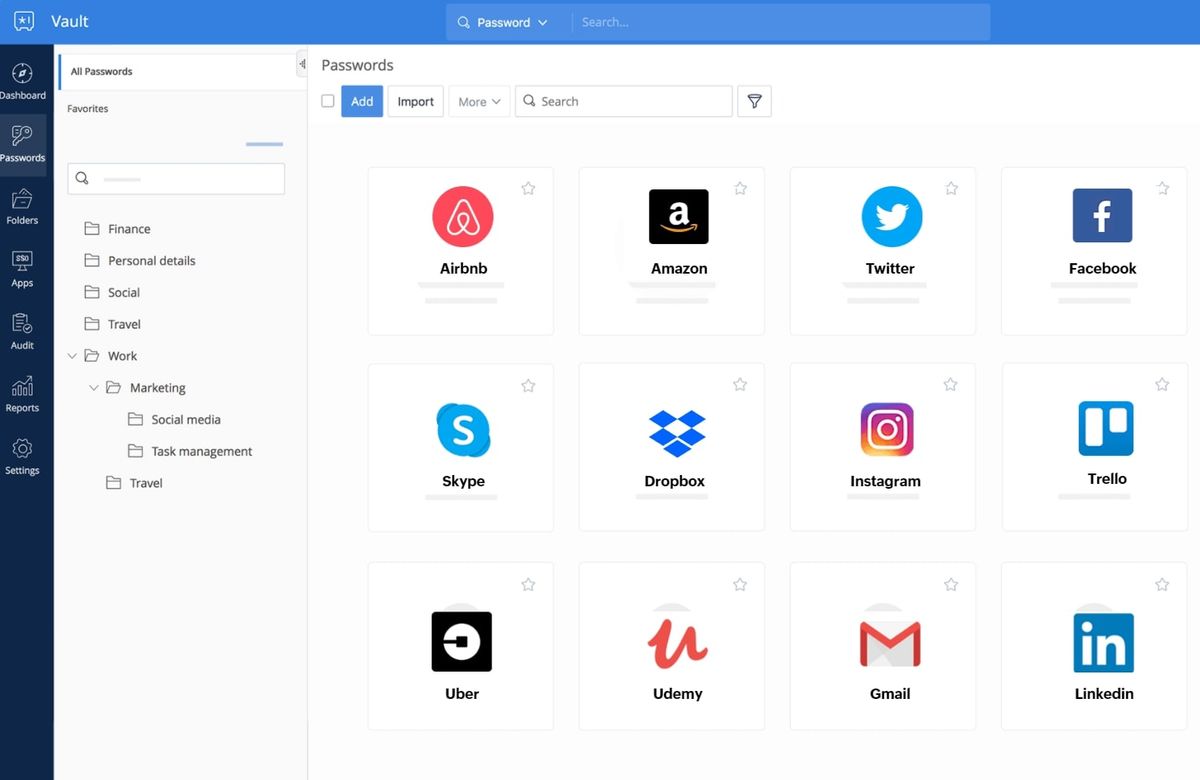Open the Password search type dropdown
The height and width of the screenshot is (780, 1200).
click(x=506, y=21)
